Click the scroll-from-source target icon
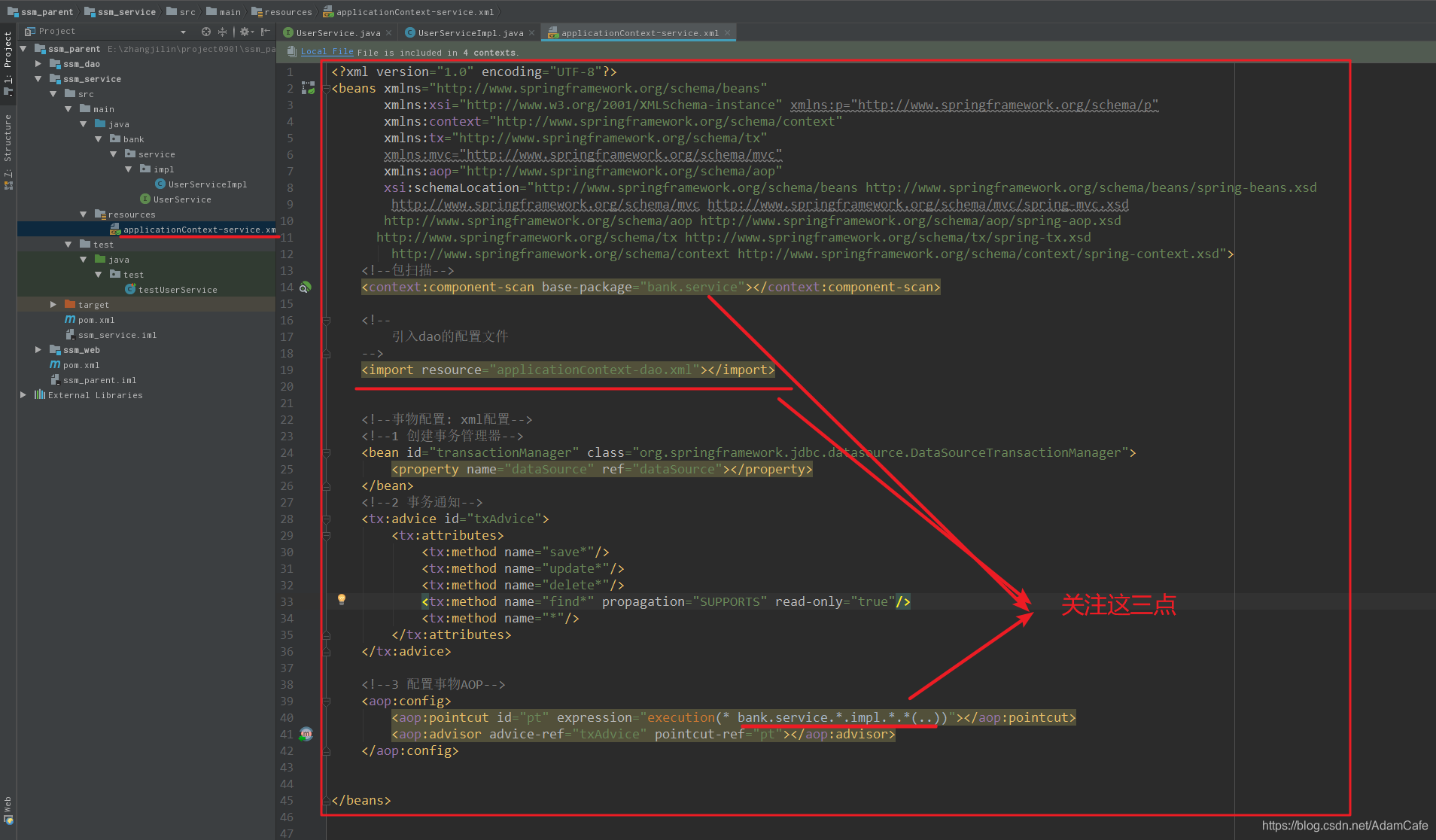The image size is (1436, 840). (206, 32)
